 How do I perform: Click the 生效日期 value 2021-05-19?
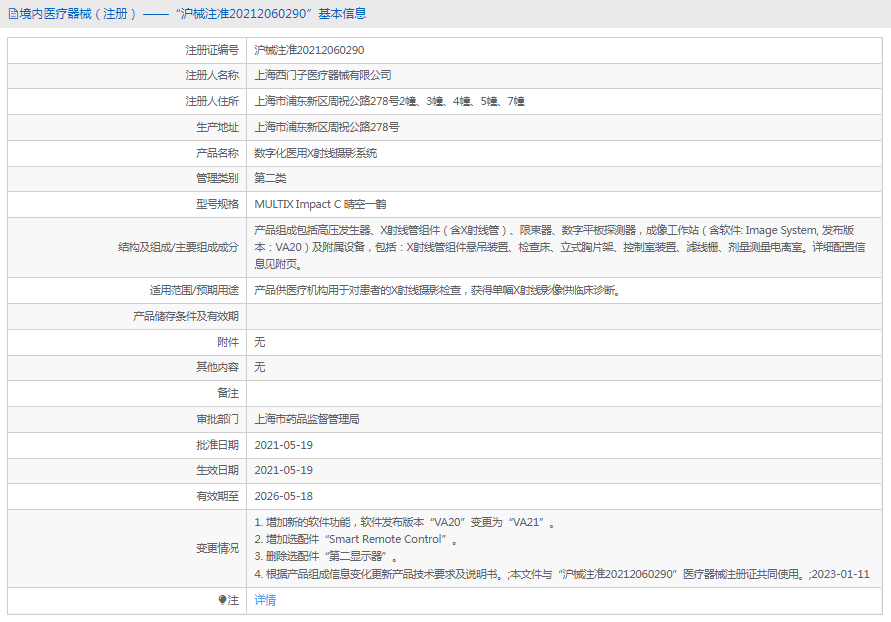click(284, 470)
